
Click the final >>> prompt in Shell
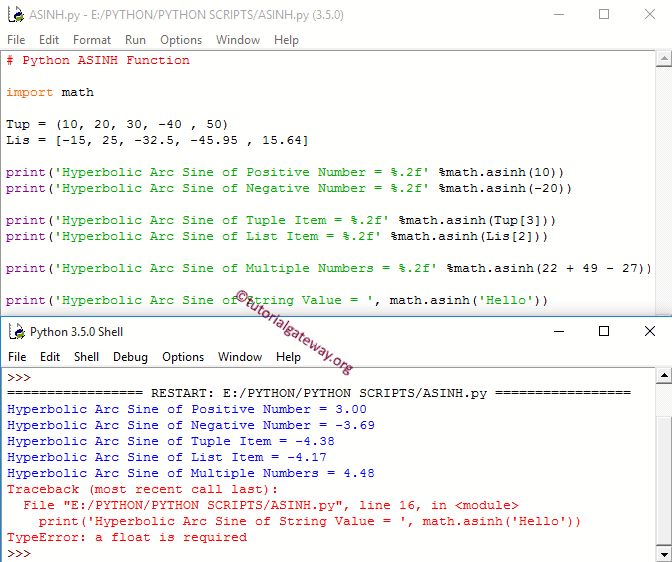pyautogui.click(x=19, y=553)
